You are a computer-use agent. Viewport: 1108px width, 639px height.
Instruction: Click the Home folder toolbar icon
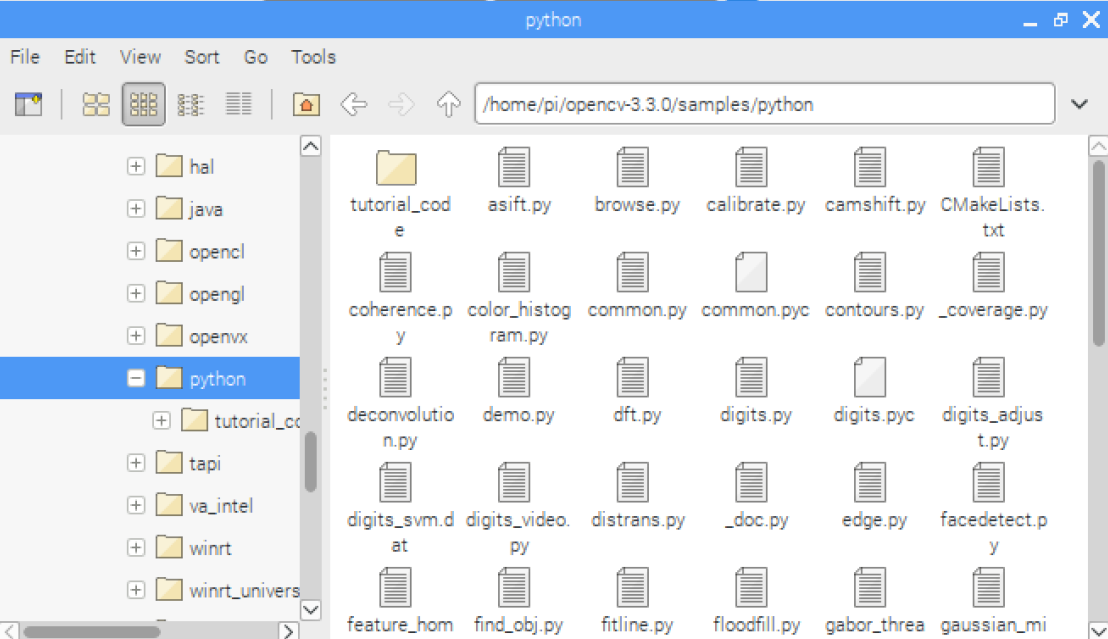[306, 103]
